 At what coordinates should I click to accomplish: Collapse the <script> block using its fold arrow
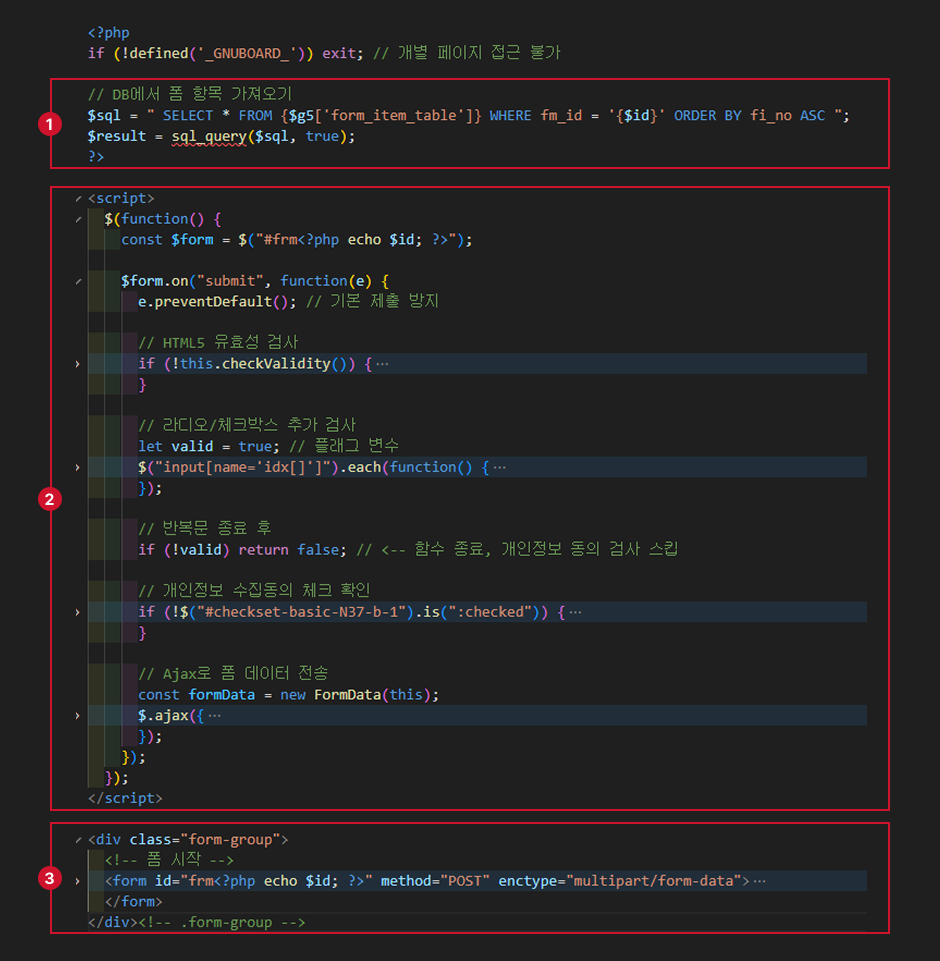point(78,199)
